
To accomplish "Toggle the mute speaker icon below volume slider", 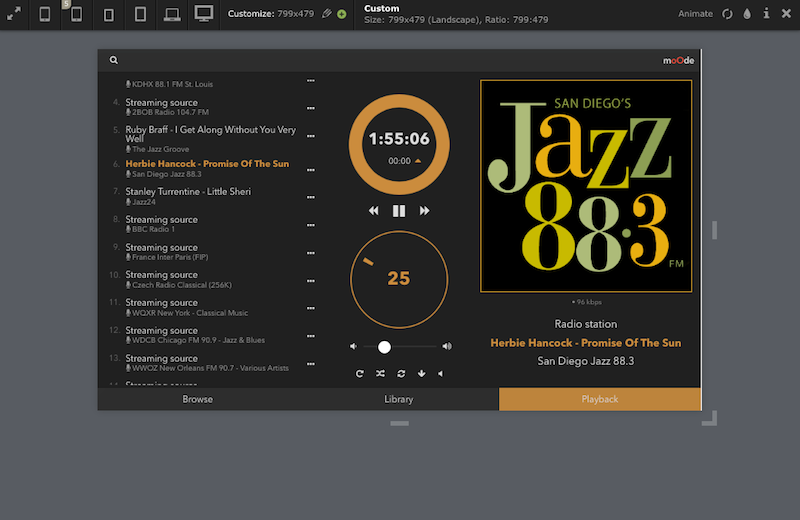I will [441, 374].
